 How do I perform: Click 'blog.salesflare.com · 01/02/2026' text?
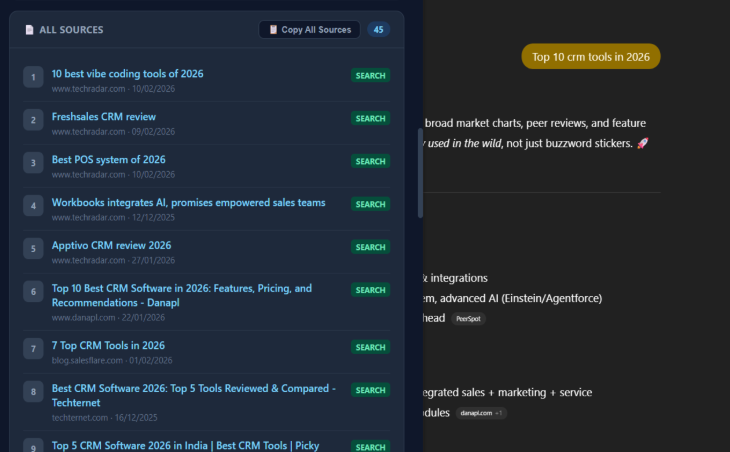112,360
